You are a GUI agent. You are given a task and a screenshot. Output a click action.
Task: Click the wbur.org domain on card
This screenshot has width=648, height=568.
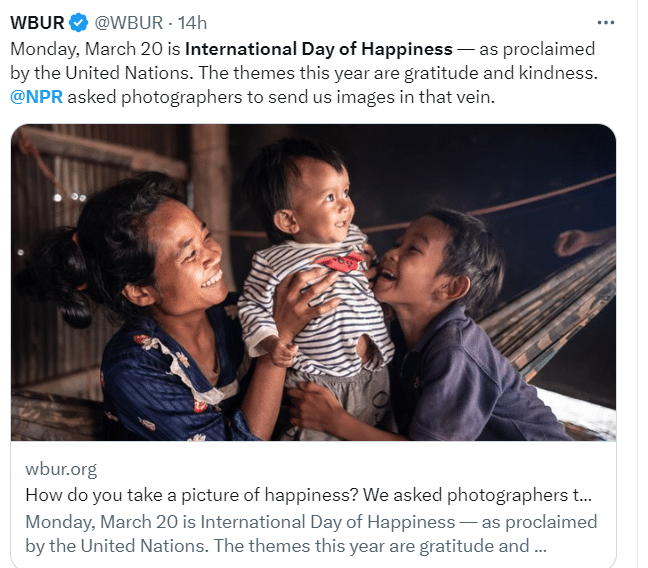click(x=61, y=469)
